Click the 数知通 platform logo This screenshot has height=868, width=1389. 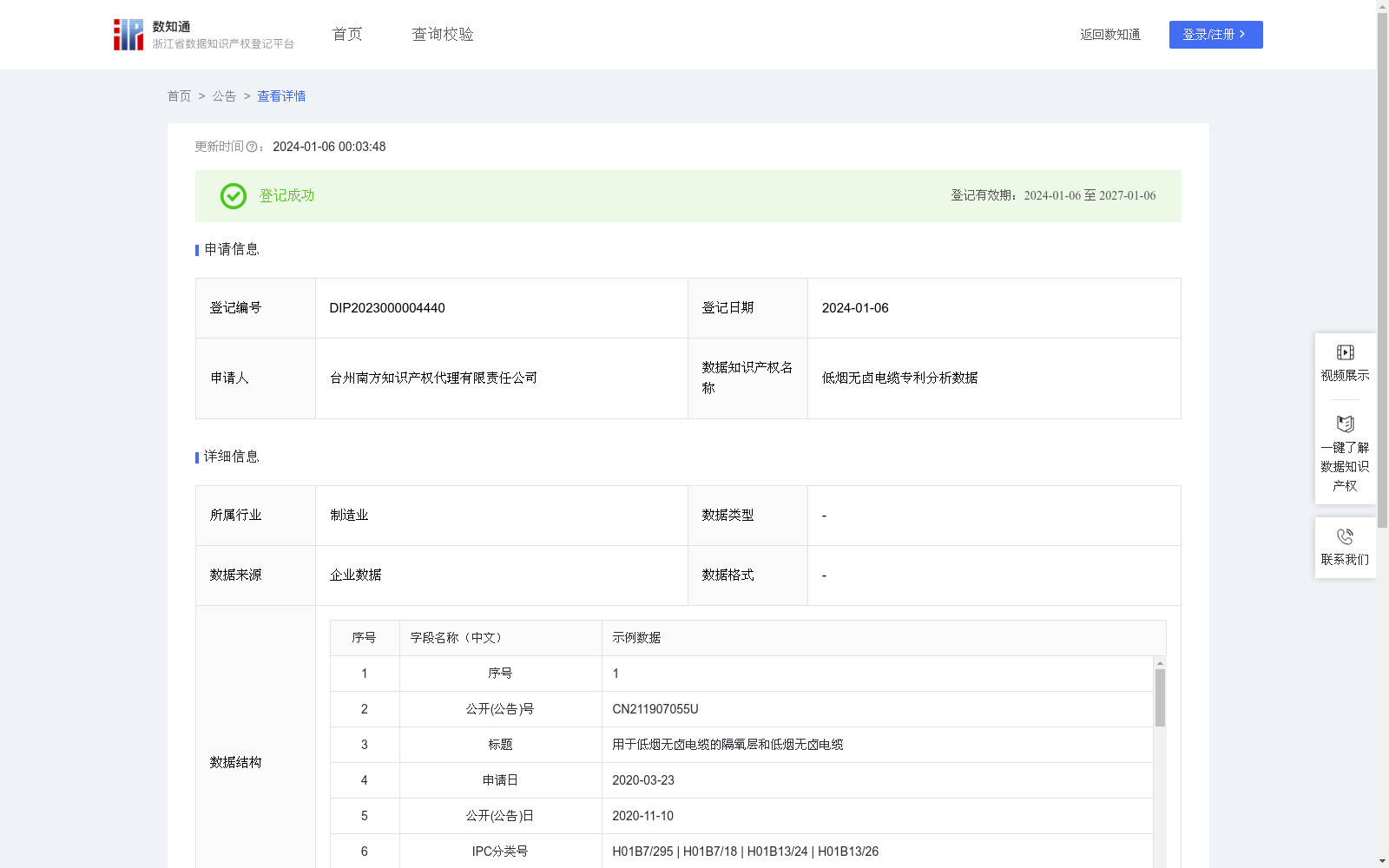click(x=128, y=35)
